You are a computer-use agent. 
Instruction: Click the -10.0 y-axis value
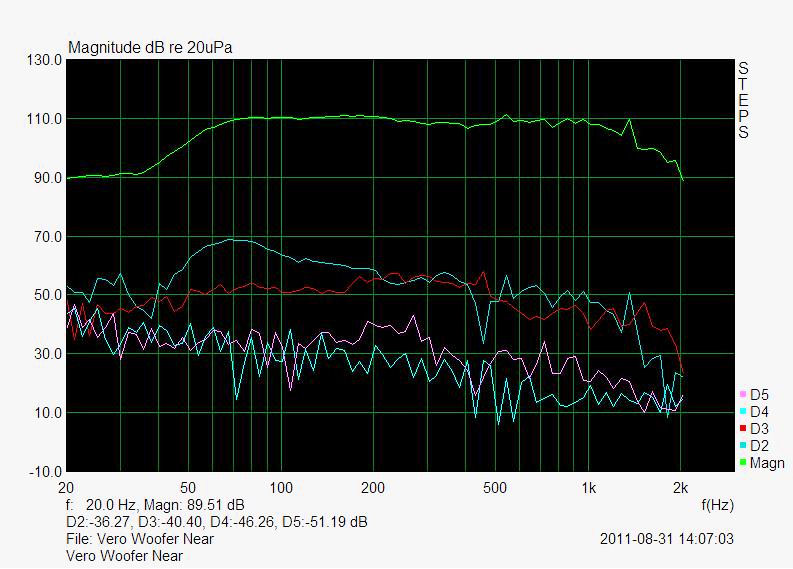point(46,472)
